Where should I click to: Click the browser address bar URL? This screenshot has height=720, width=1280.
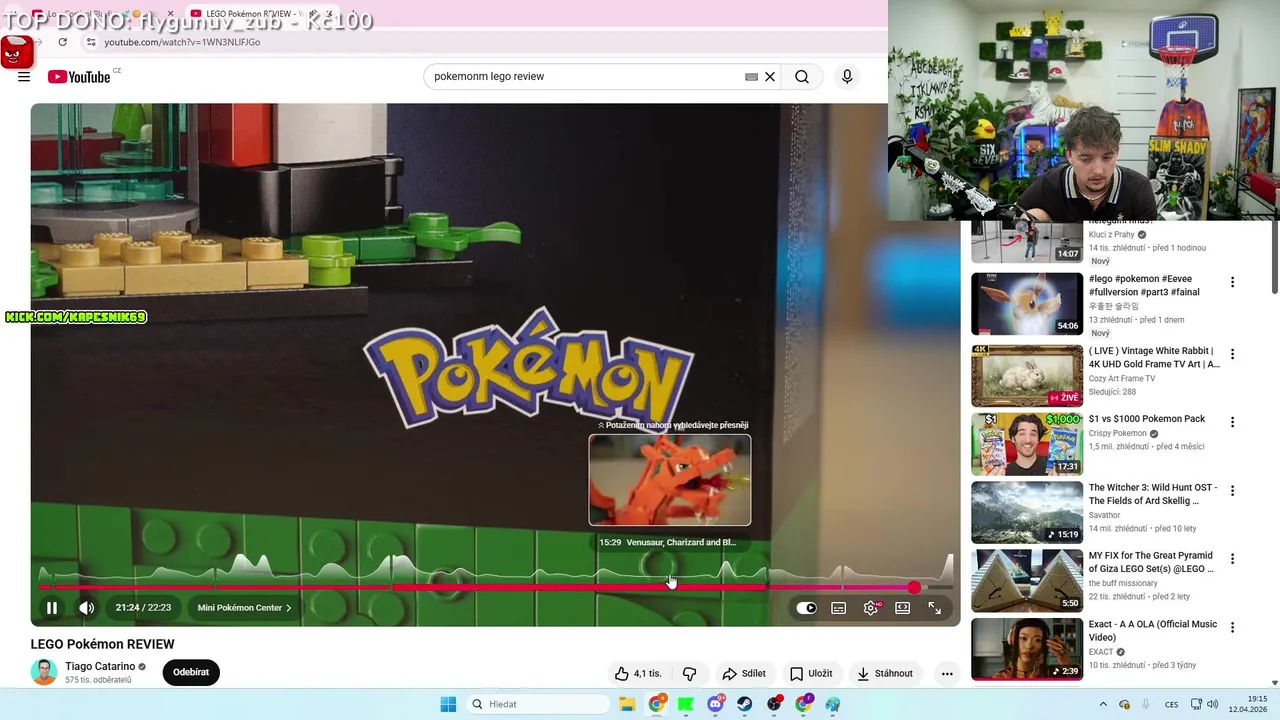(182, 42)
